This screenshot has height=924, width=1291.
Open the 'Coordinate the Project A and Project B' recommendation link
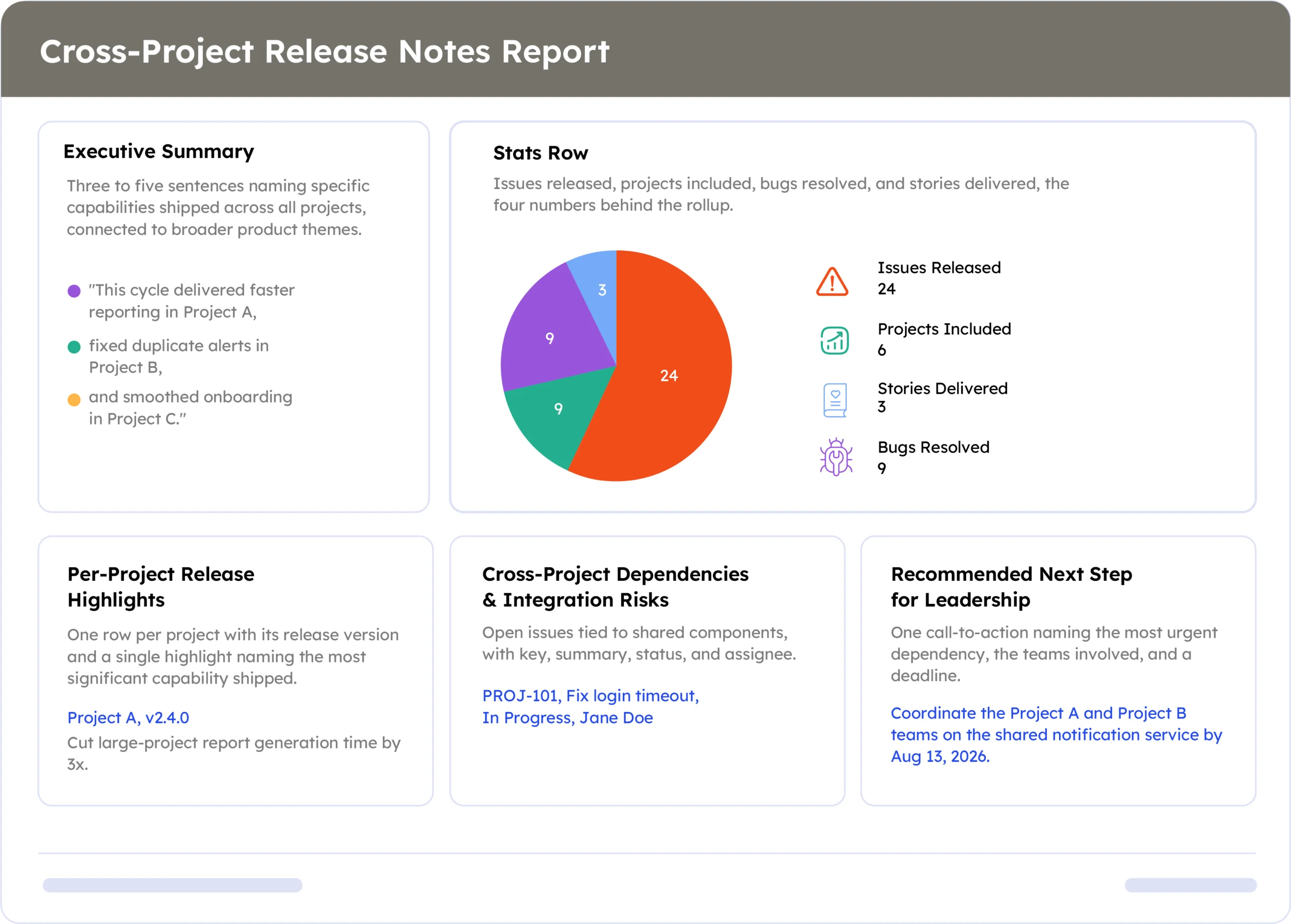1057,734
